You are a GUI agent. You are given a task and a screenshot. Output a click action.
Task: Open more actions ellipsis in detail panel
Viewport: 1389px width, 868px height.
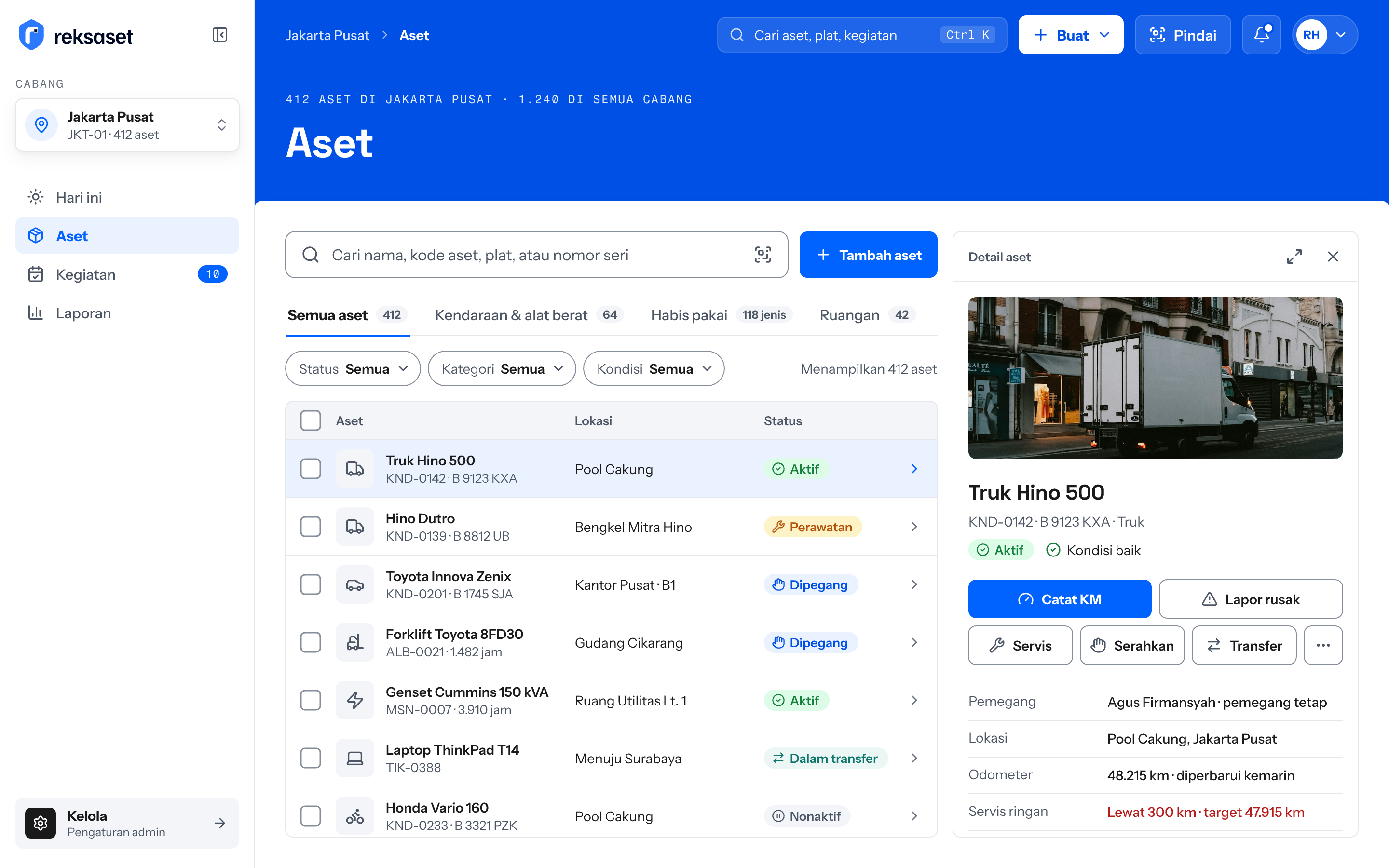1323,645
